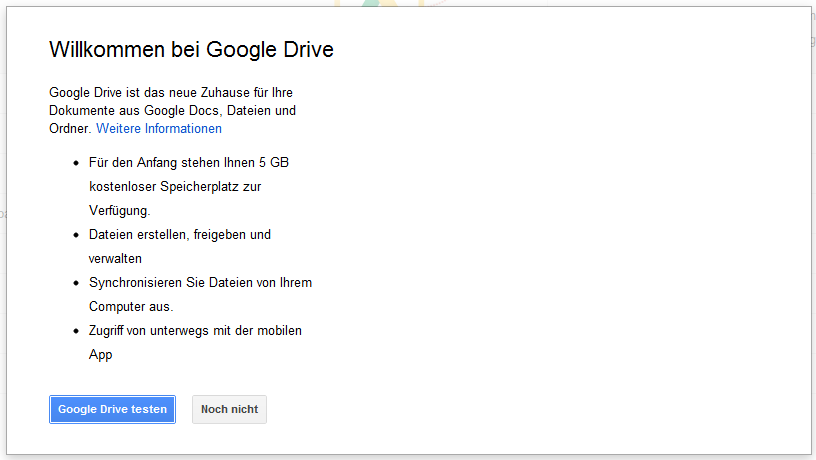Click the Dokumente aus Google Docs line

click(172, 110)
